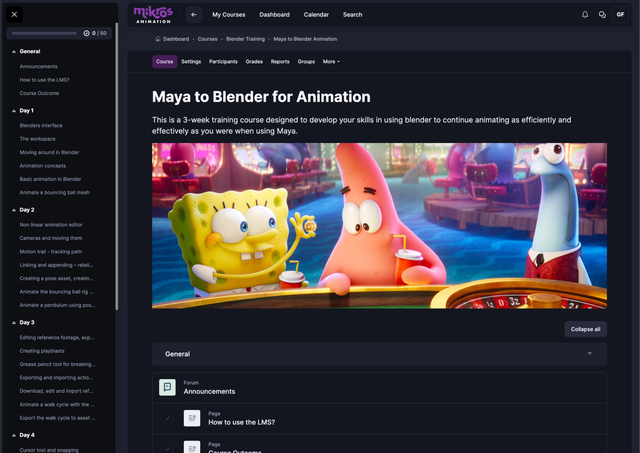Click the home icon in breadcrumb
Viewport: 640px width, 453px height.
coord(158,39)
